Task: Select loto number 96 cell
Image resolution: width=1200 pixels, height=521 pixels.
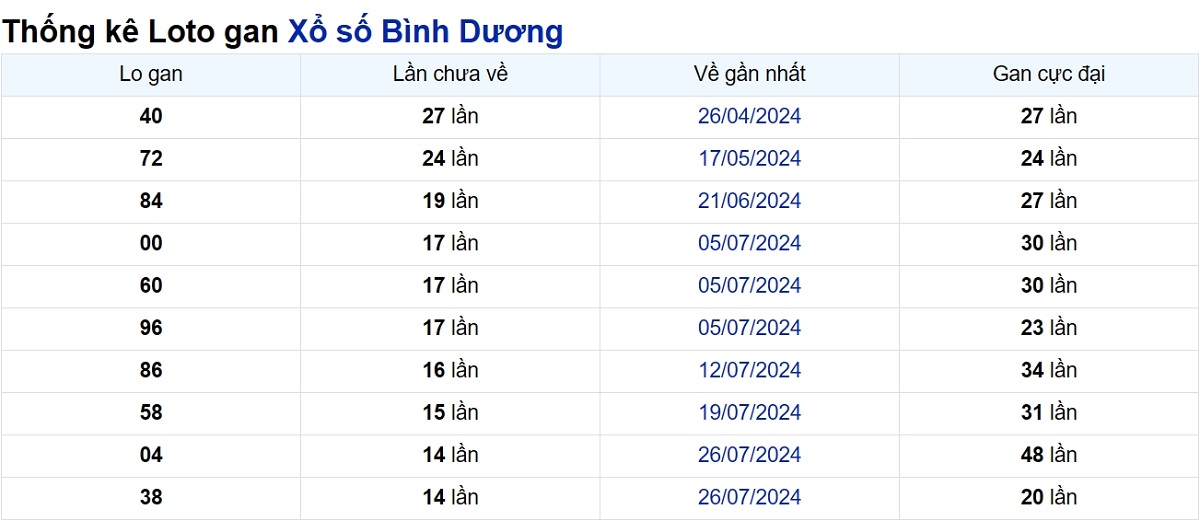Action: click(151, 328)
